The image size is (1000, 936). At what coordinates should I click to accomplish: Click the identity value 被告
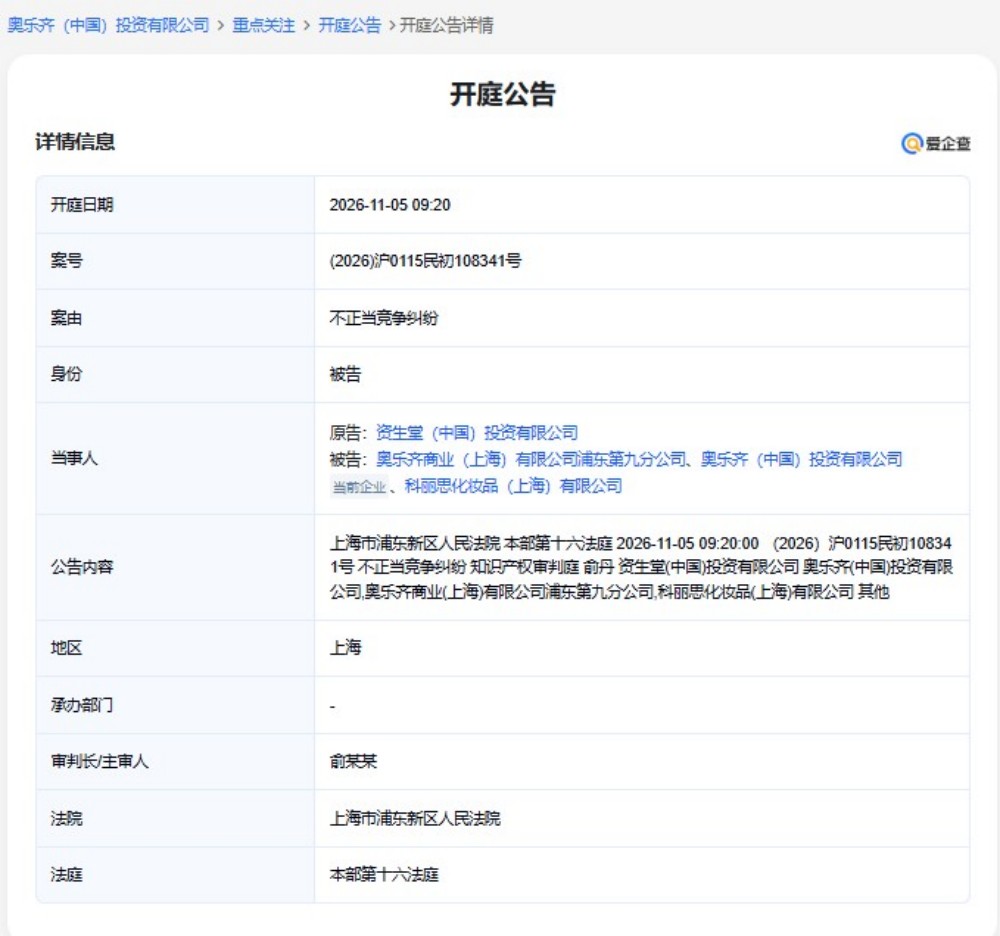pyautogui.click(x=345, y=374)
